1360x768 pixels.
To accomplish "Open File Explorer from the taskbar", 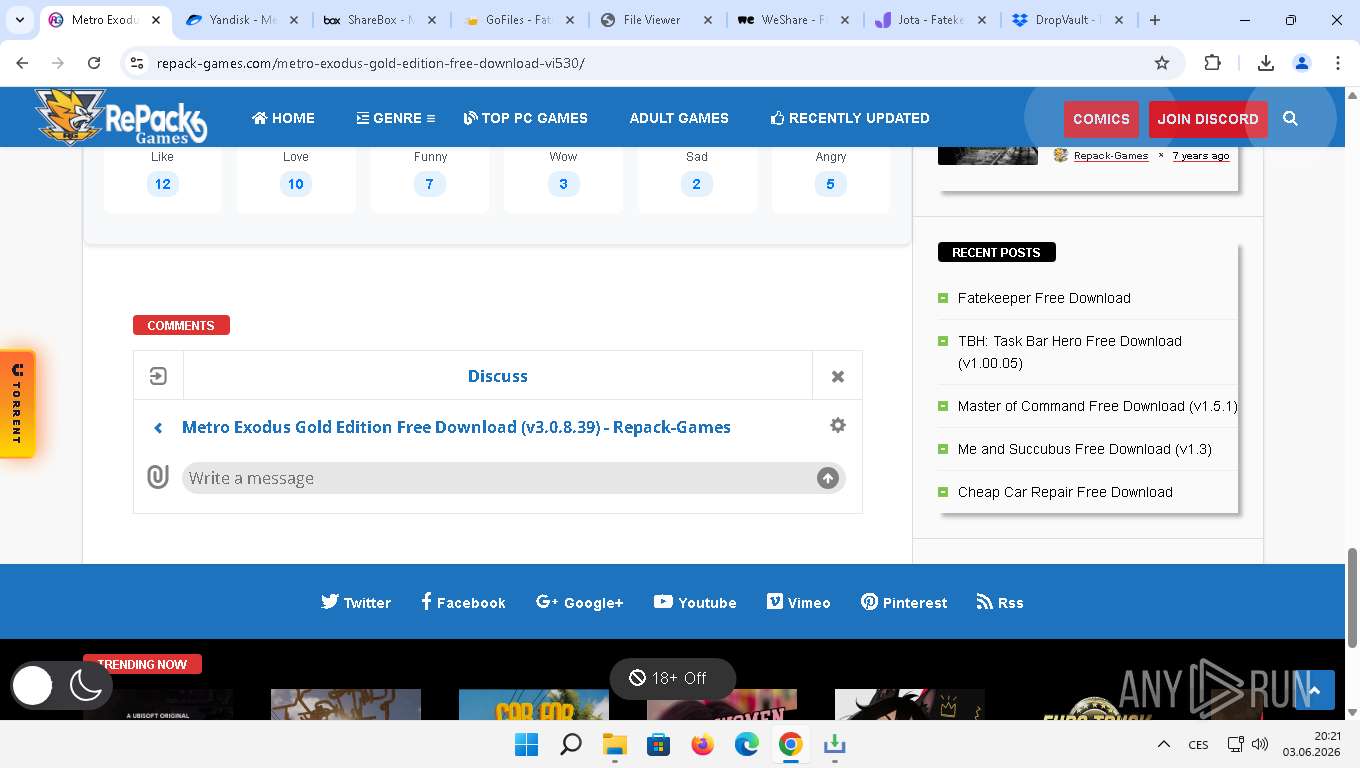I will [614, 744].
